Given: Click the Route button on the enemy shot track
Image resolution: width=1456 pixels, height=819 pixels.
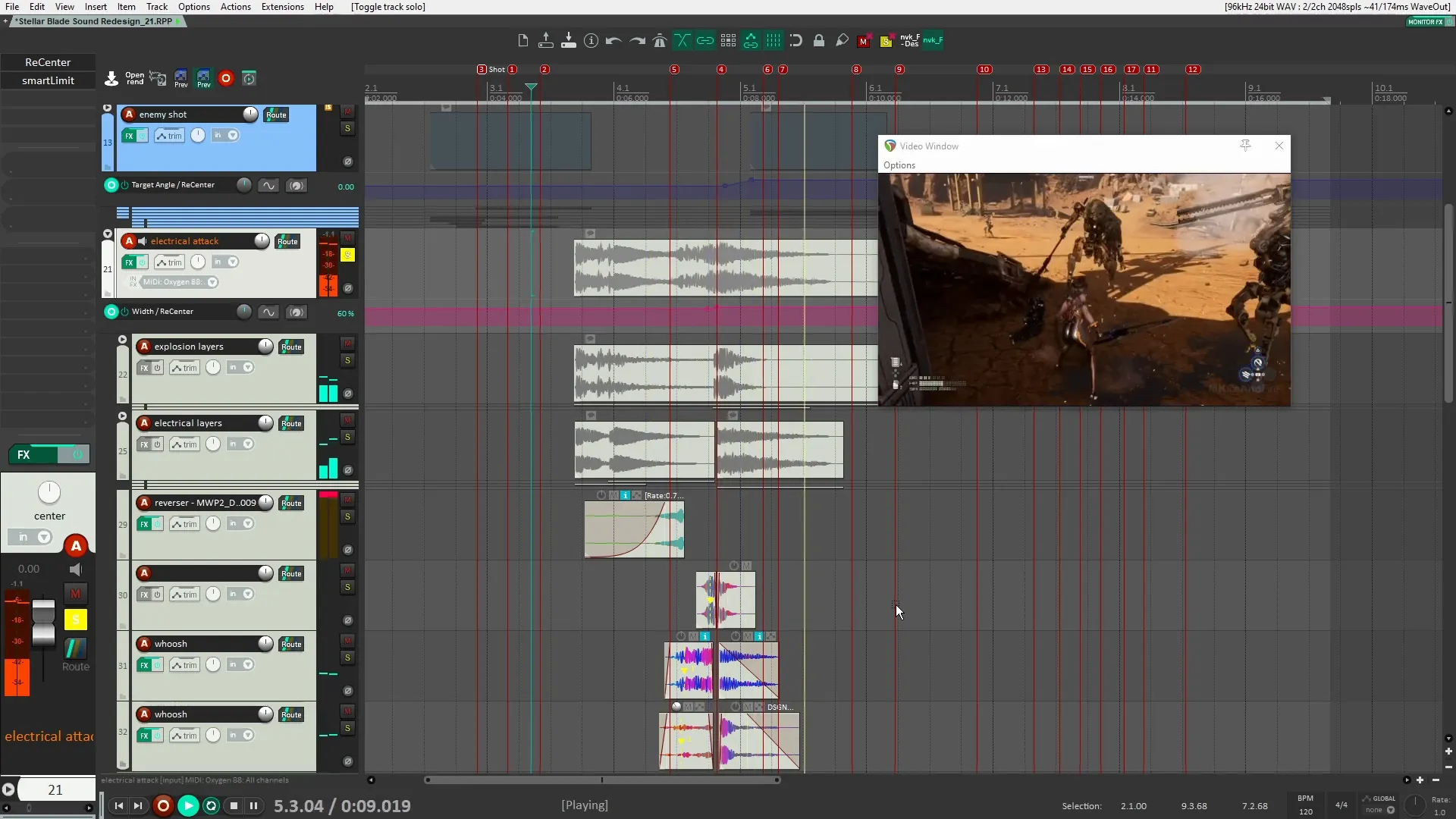Looking at the screenshot, I should pyautogui.click(x=277, y=115).
